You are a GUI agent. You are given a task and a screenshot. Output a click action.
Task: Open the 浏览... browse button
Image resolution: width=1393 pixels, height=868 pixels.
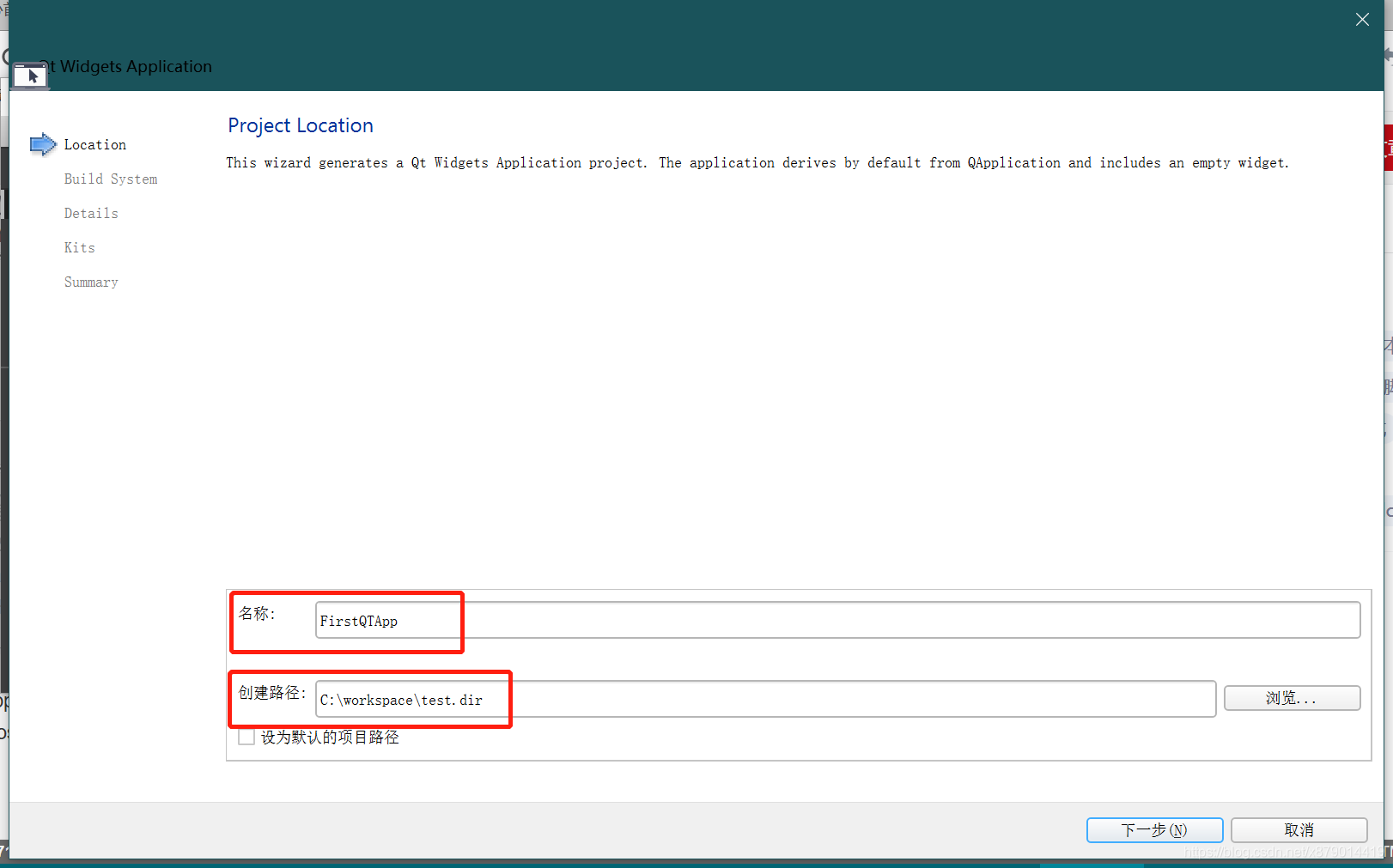tap(1292, 698)
